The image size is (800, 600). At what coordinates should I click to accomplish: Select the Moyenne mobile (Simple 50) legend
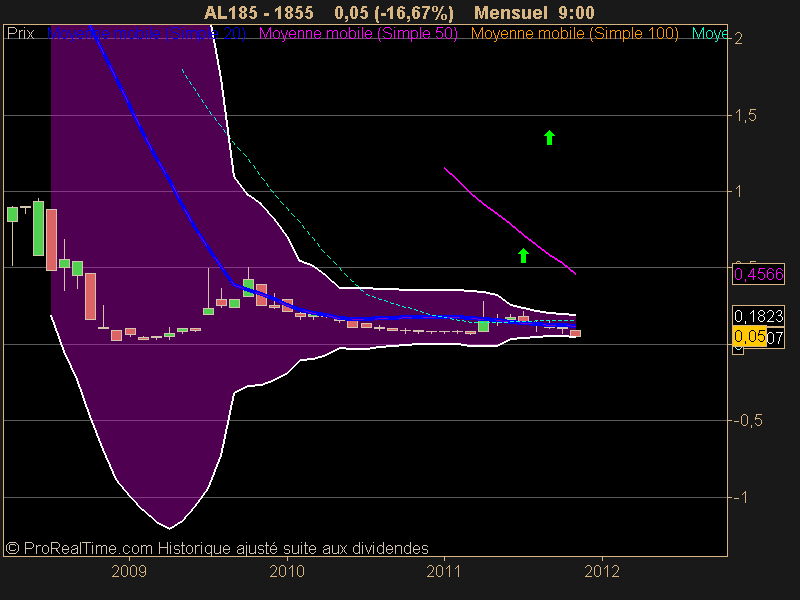[x=358, y=34]
